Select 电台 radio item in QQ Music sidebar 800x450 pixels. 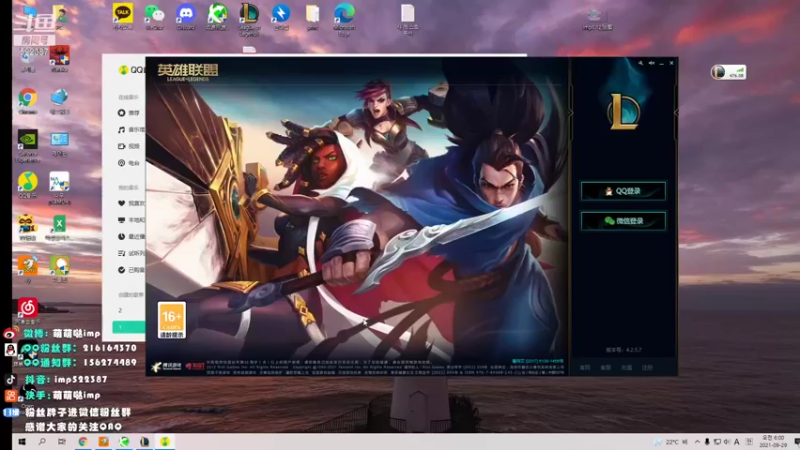[x=129, y=163]
